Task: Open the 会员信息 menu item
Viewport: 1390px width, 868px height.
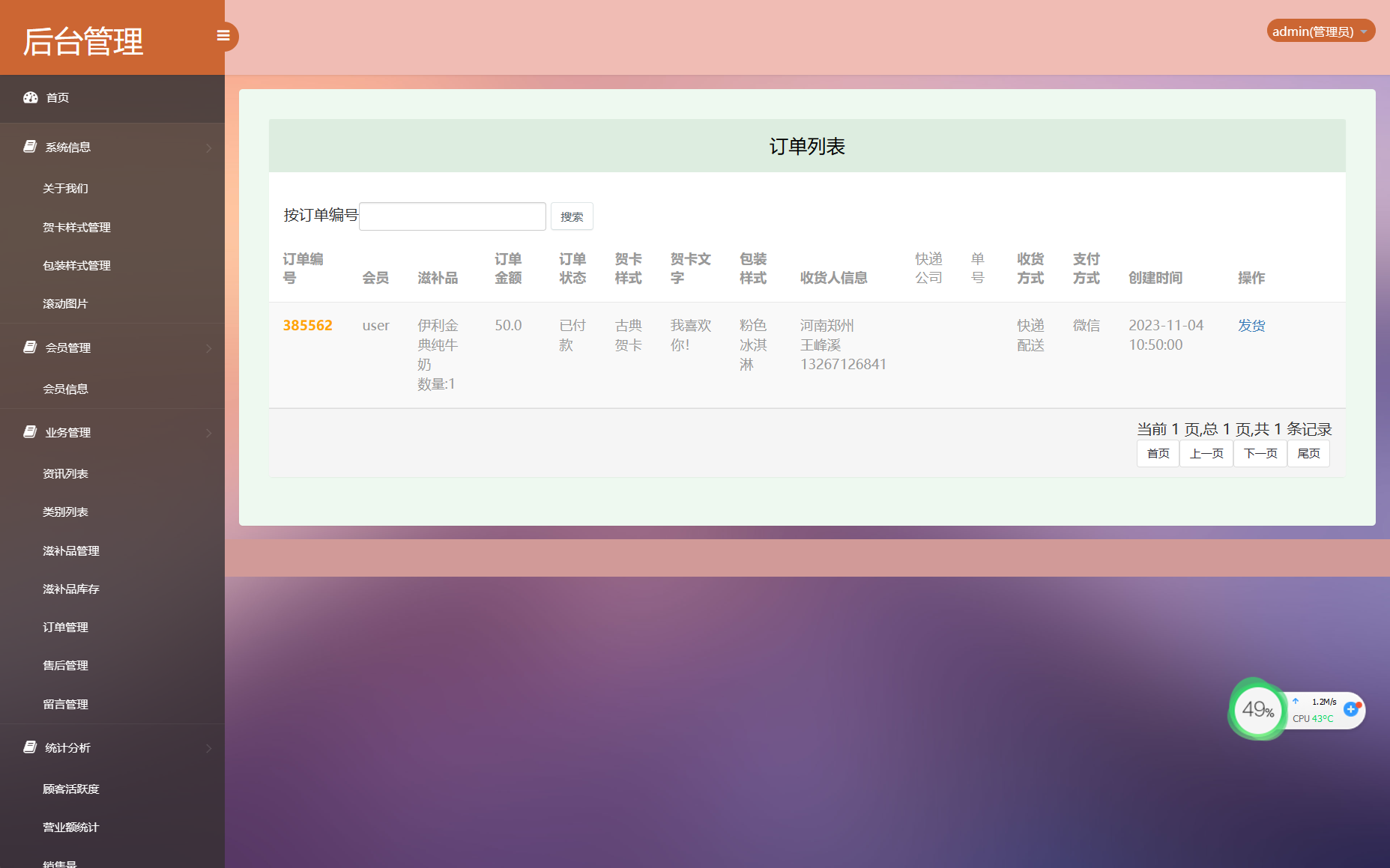Action: pyautogui.click(x=65, y=389)
